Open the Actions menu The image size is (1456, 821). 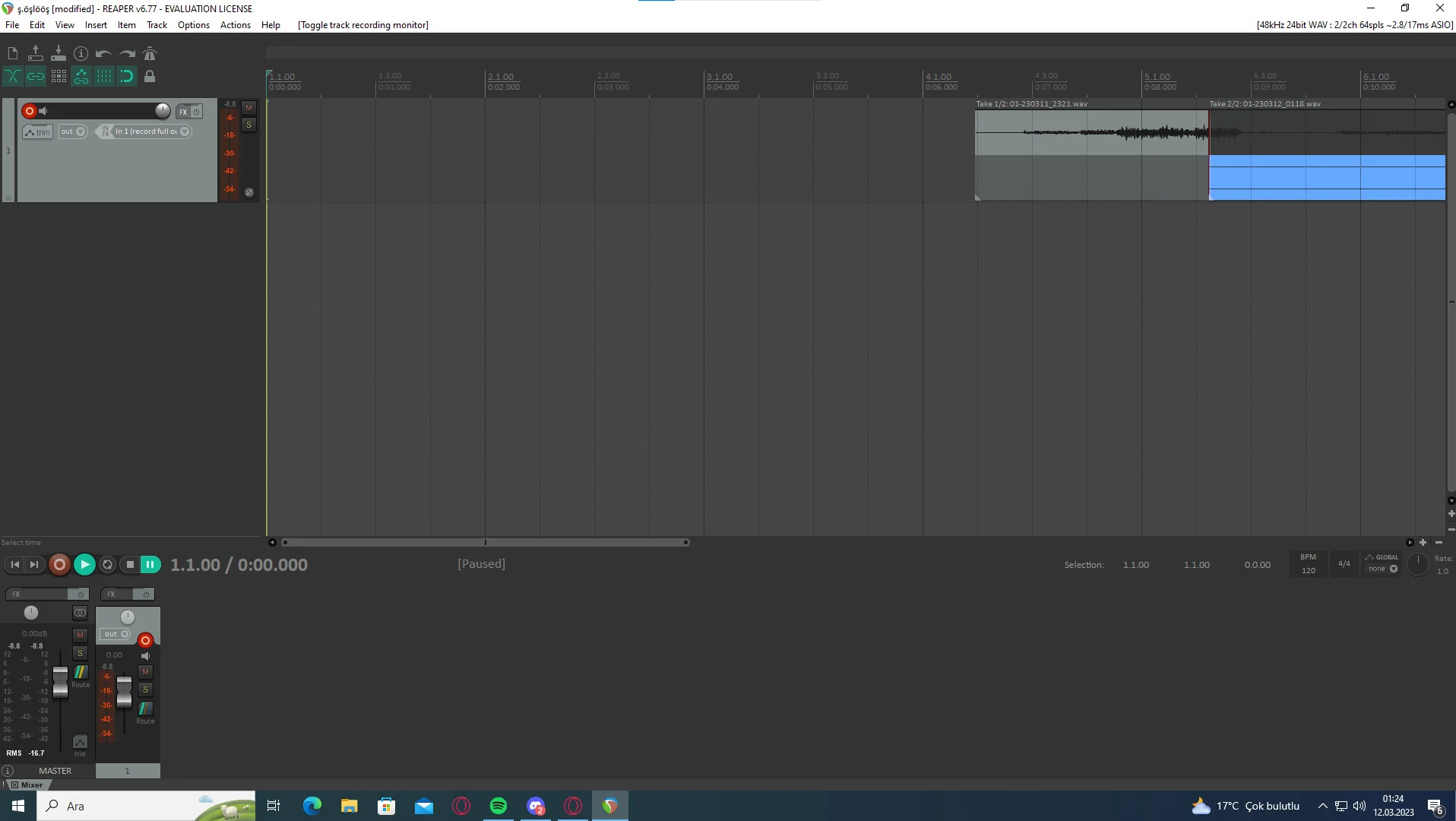pyautogui.click(x=235, y=25)
